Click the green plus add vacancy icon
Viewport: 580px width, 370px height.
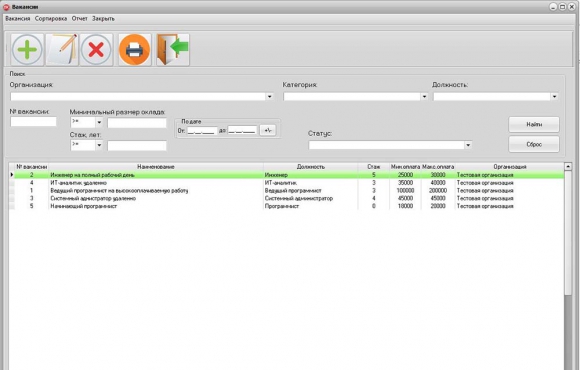[27, 50]
